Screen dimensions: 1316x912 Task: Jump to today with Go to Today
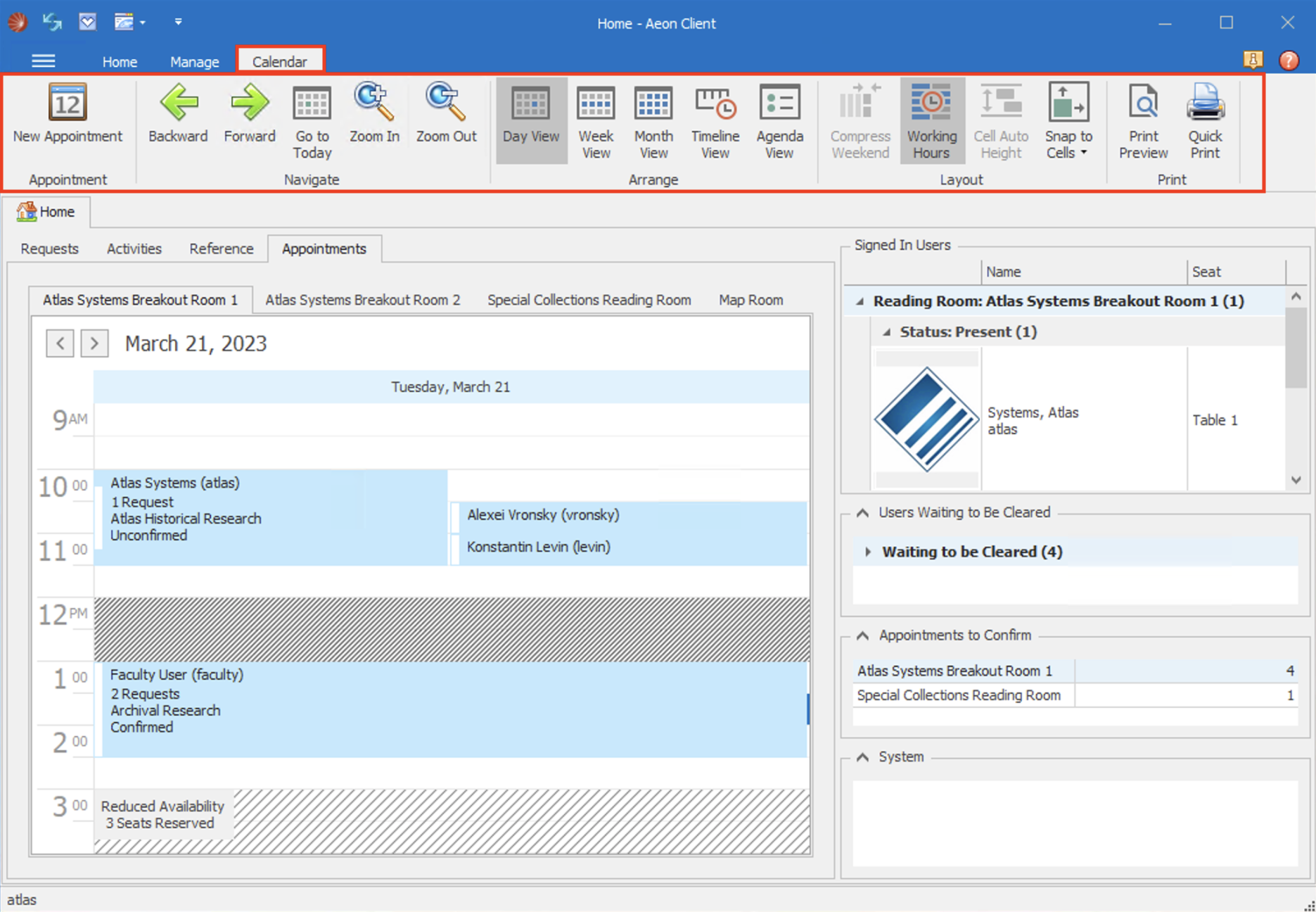tap(312, 121)
